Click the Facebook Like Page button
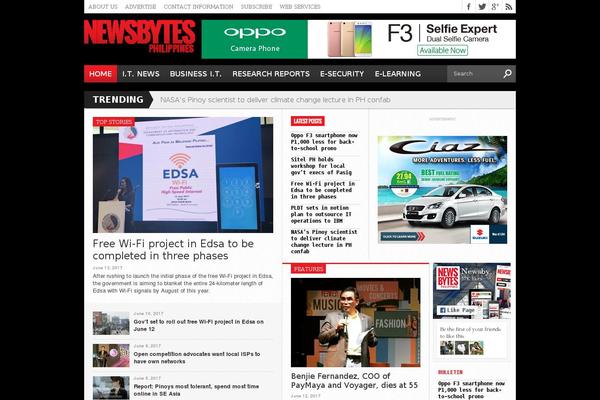The image size is (600, 400). 457,310
